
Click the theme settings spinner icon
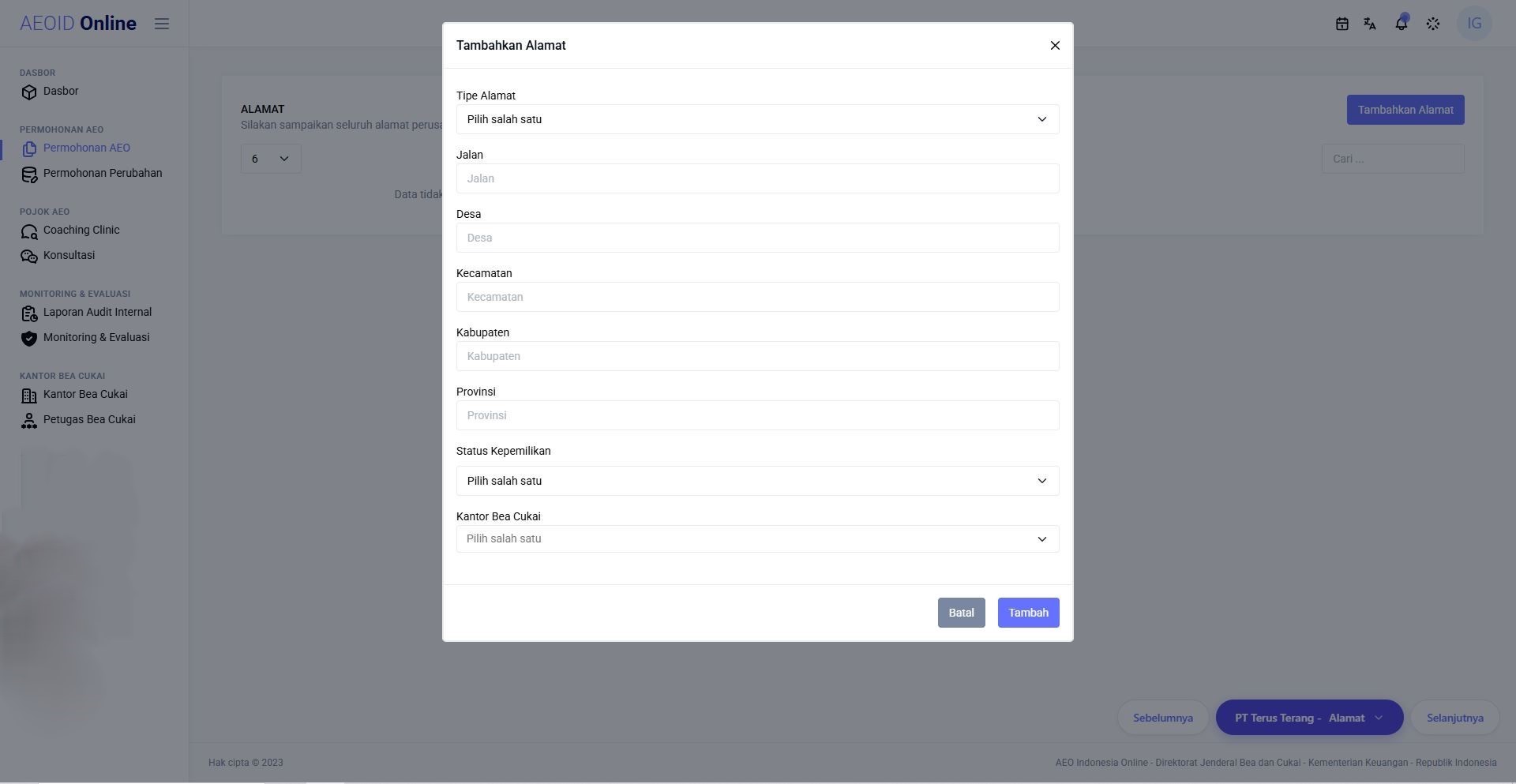tap(1433, 24)
